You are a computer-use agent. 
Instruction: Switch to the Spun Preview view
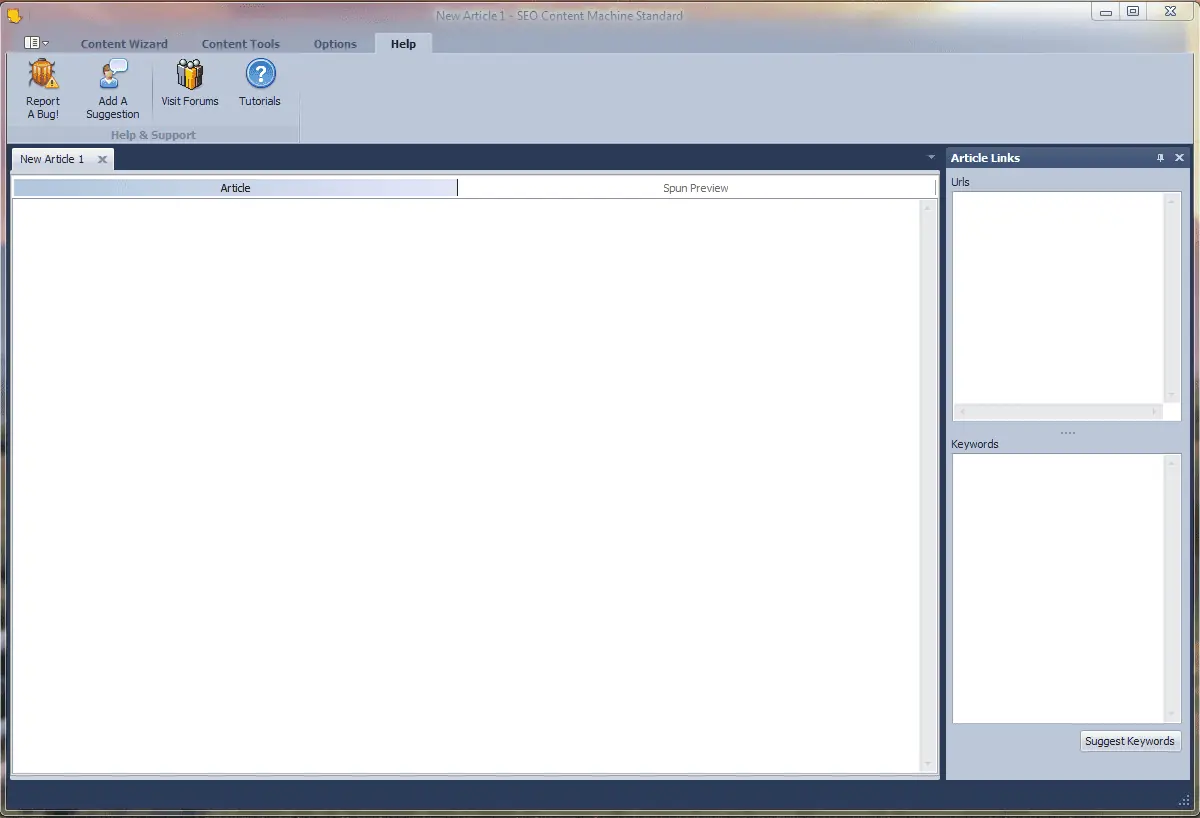696,188
